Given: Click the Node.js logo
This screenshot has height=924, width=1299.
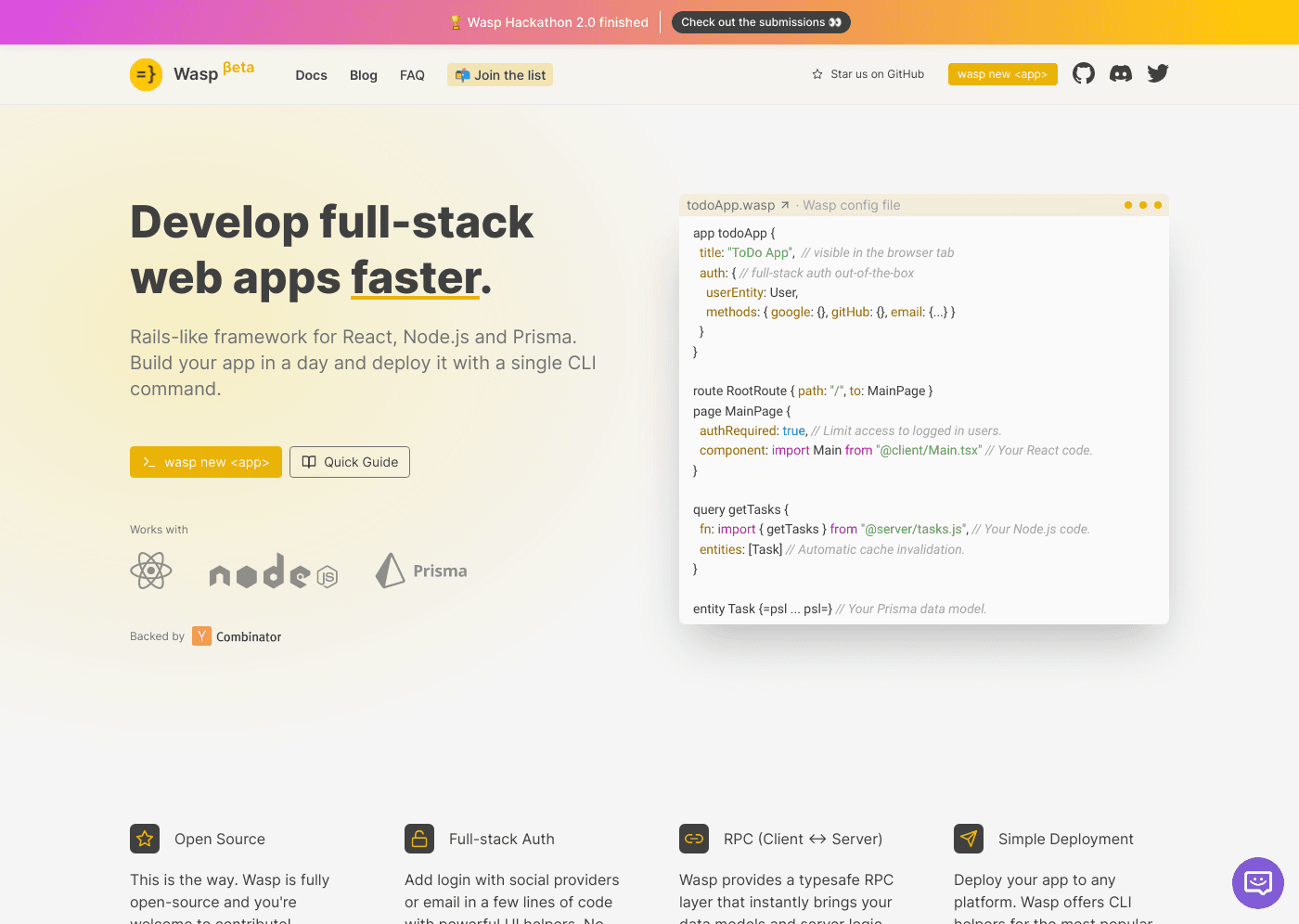Looking at the screenshot, I should 274,571.
